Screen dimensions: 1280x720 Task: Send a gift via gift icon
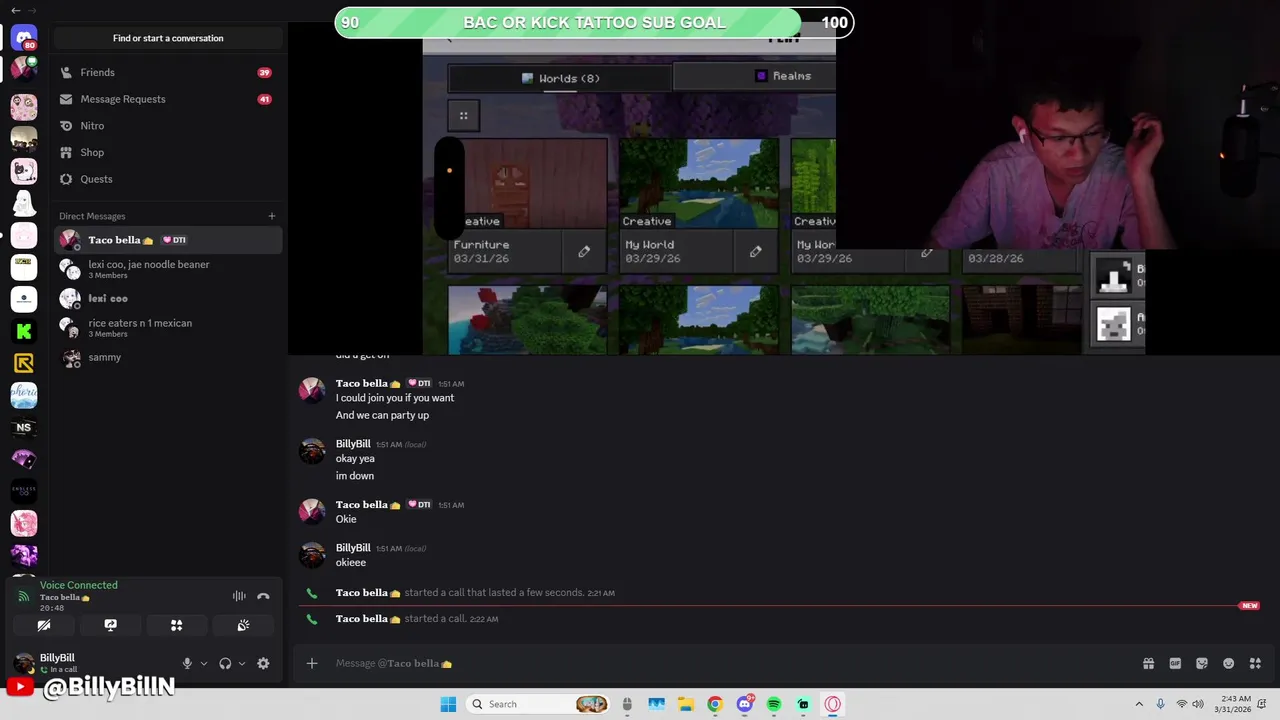click(x=1148, y=663)
